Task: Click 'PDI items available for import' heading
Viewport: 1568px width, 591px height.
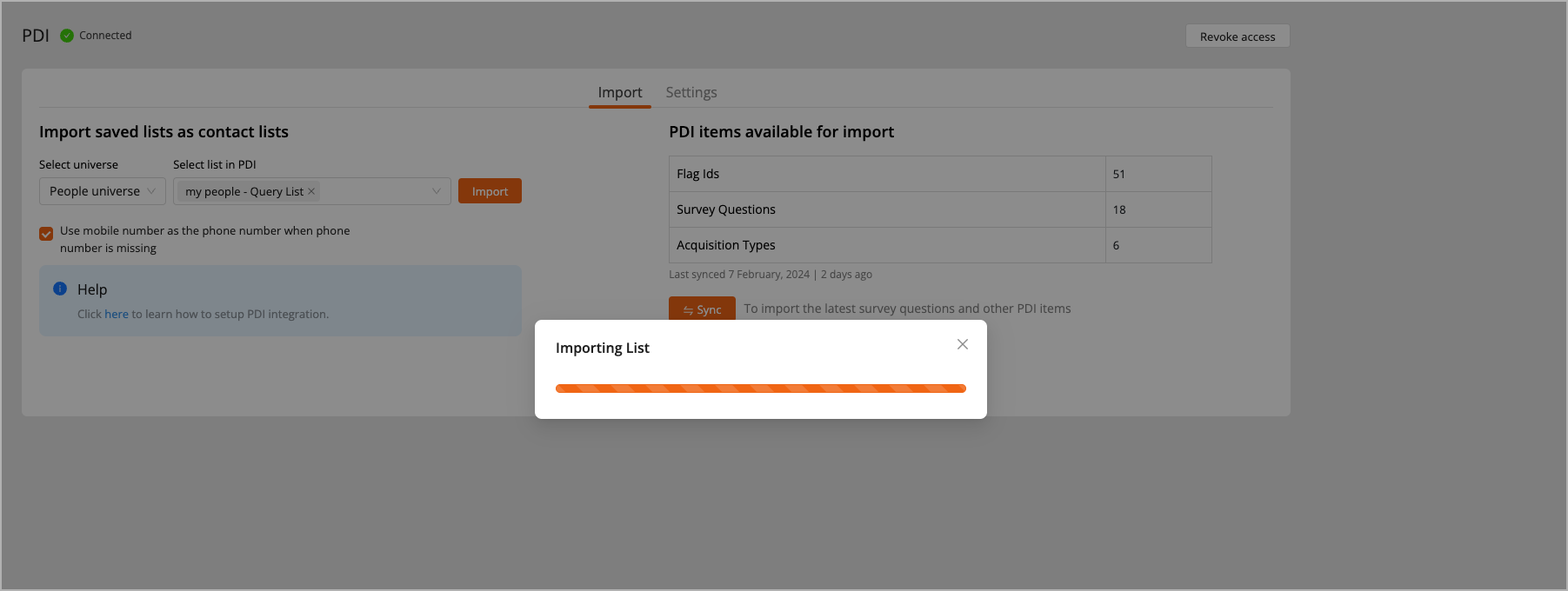Action: point(782,132)
